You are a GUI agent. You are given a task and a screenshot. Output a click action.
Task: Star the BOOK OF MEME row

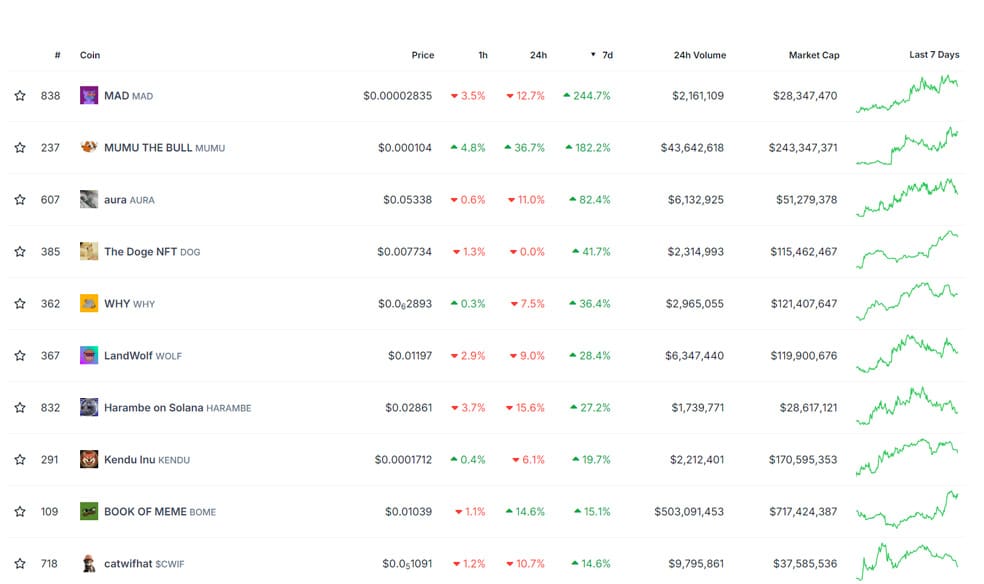(x=20, y=512)
